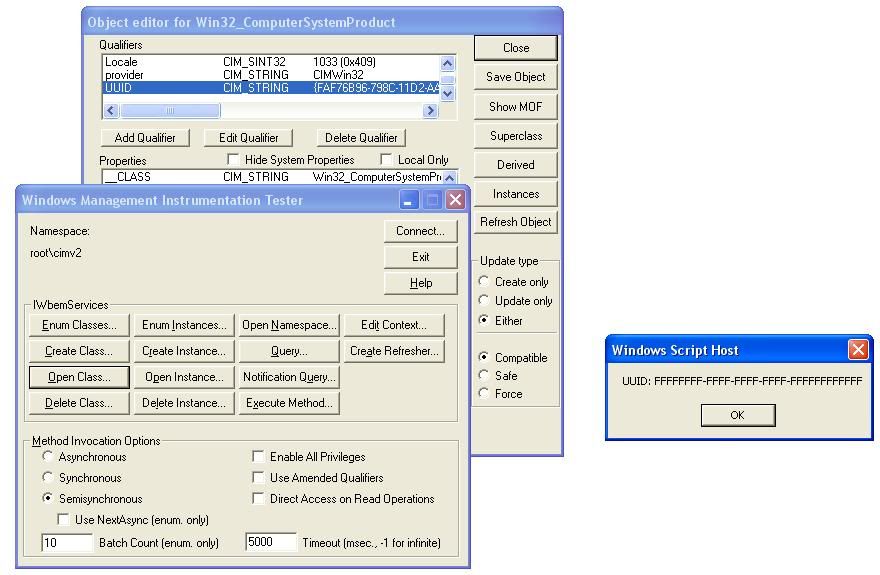Click Connect to change namespace

point(420,231)
